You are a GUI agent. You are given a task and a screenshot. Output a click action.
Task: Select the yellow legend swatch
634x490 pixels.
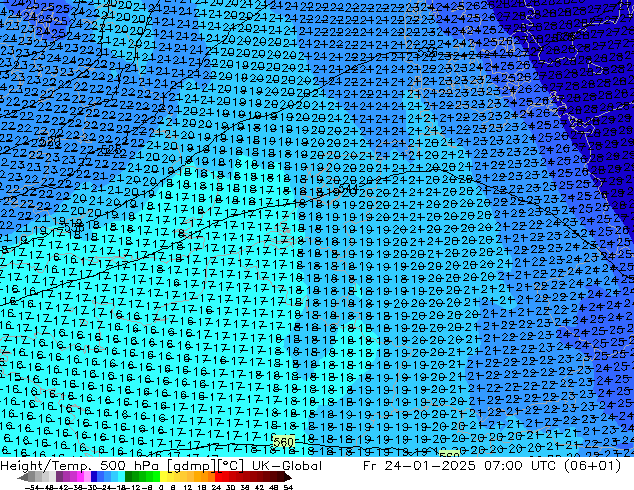tap(163, 477)
